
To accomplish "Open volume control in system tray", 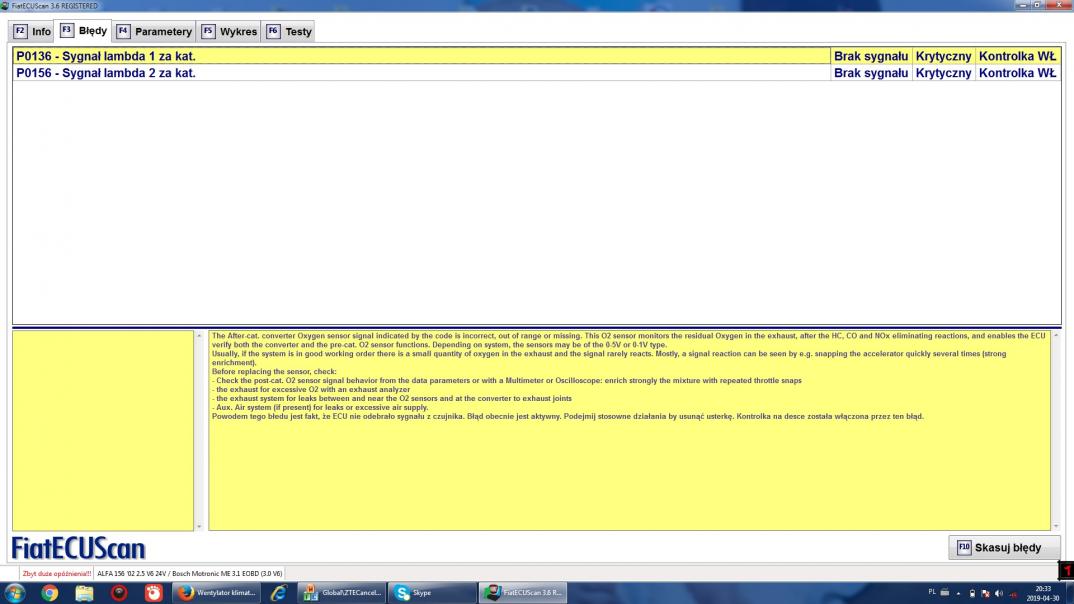I will (999, 593).
